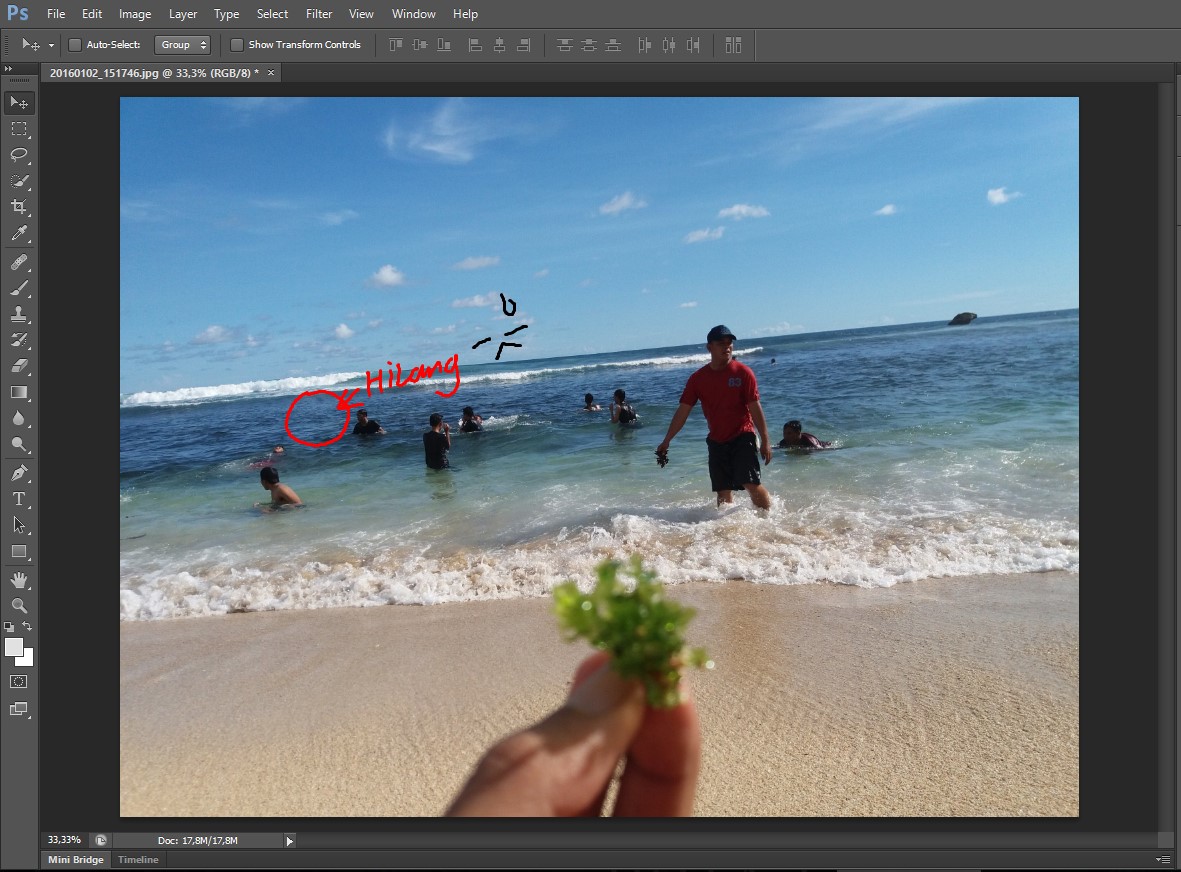Open status bar info arrow menu
1181x872 pixels.
pyautogui.click(x=289, y=840)
